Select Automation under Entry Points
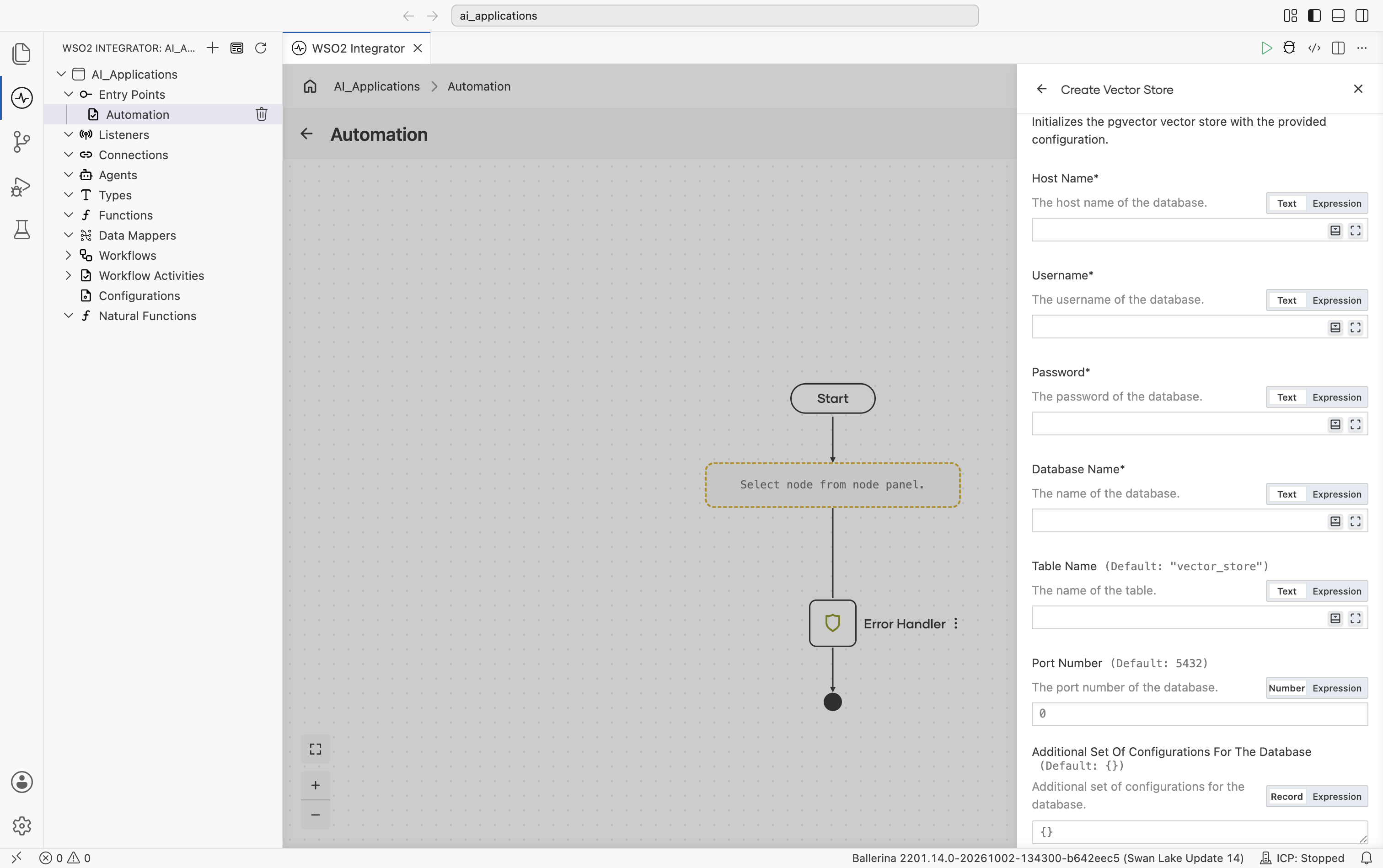This screenshot has height=868, width=1383. pyautogui.click(x=137, y=114)
